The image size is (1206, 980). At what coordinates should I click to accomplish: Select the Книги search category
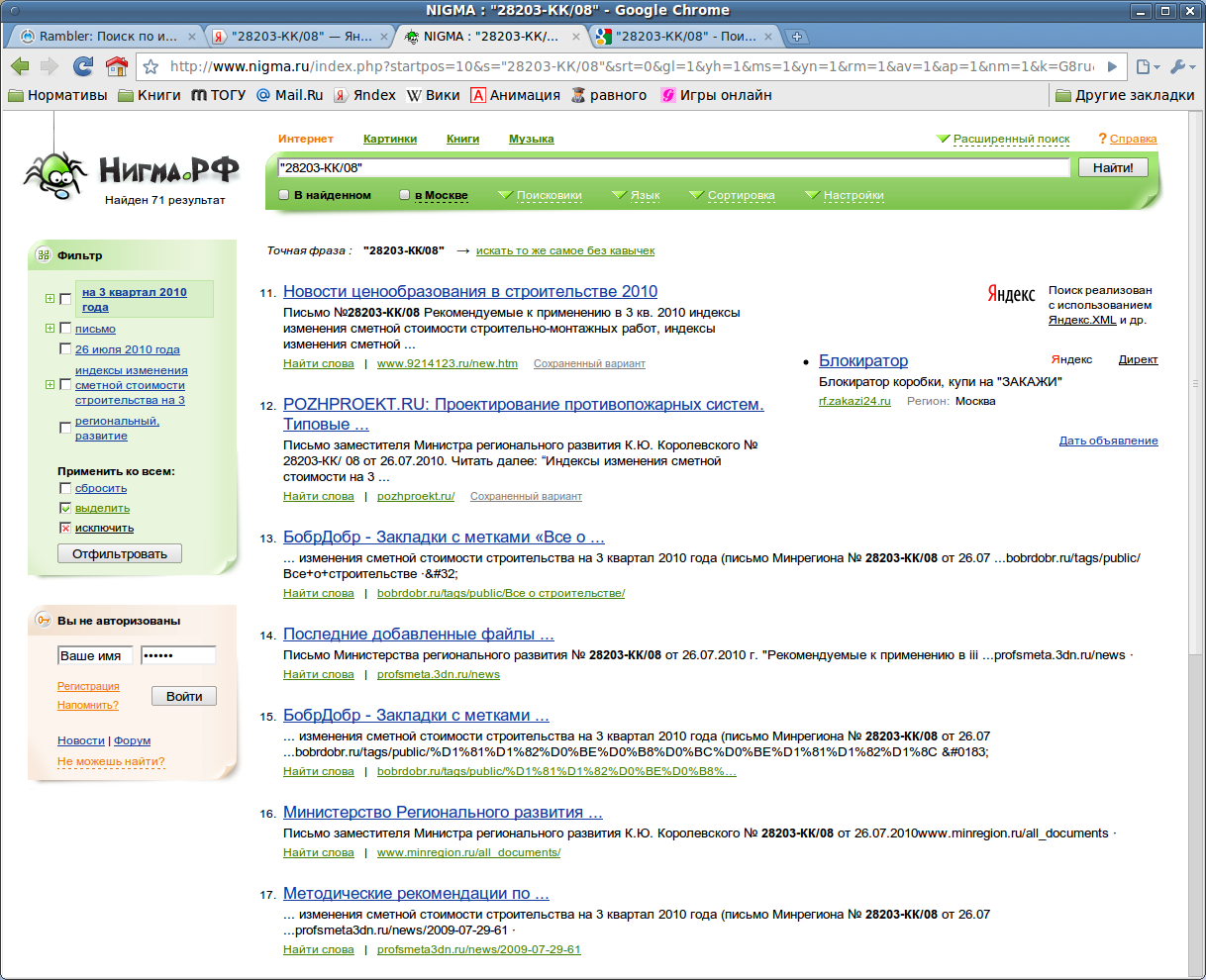462,139
